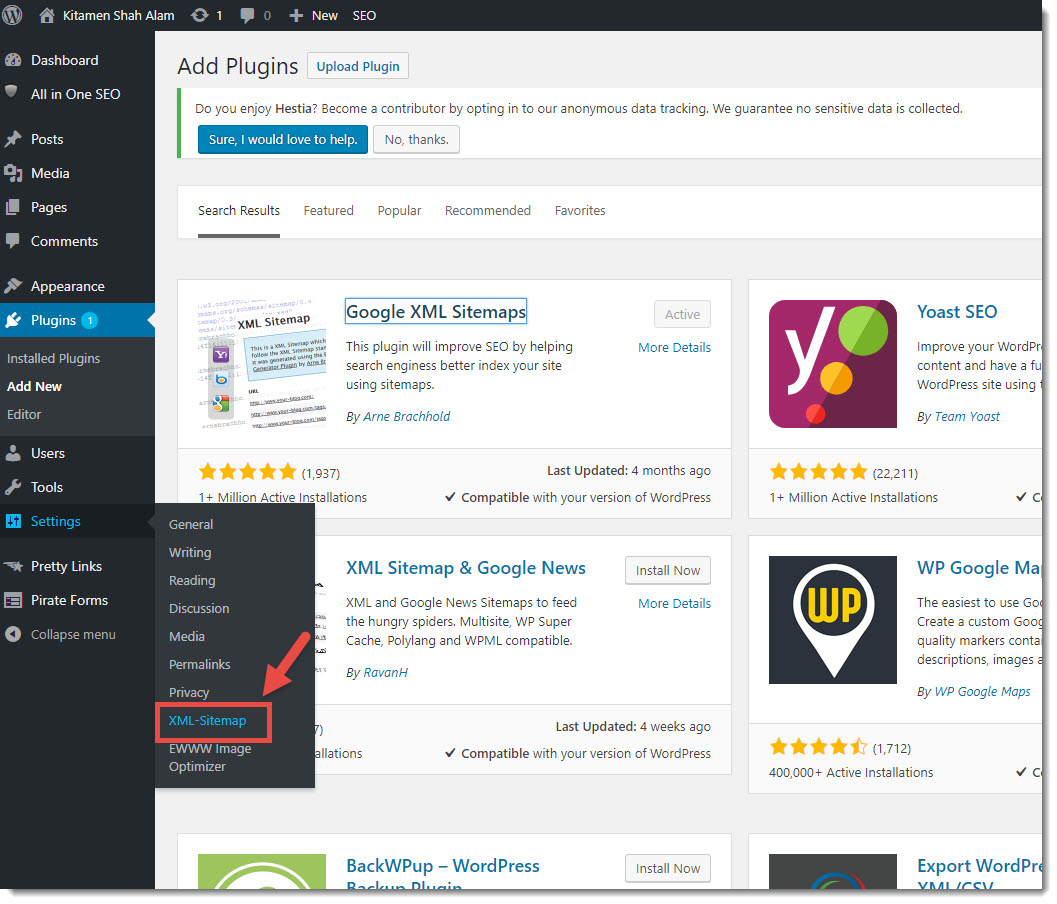Screen dimensions: 1057x904
Task: Open EWWW Image Optimizer settings
Action: pyautogui.click(x=210, y=758)
